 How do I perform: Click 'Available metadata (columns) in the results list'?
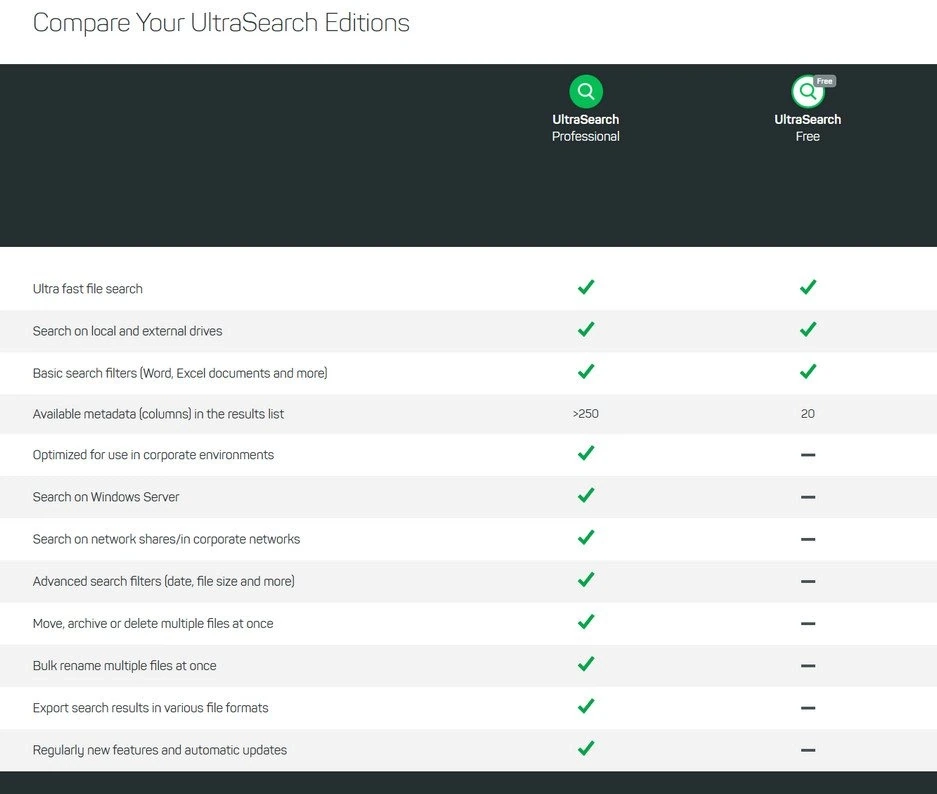point(158,414)
